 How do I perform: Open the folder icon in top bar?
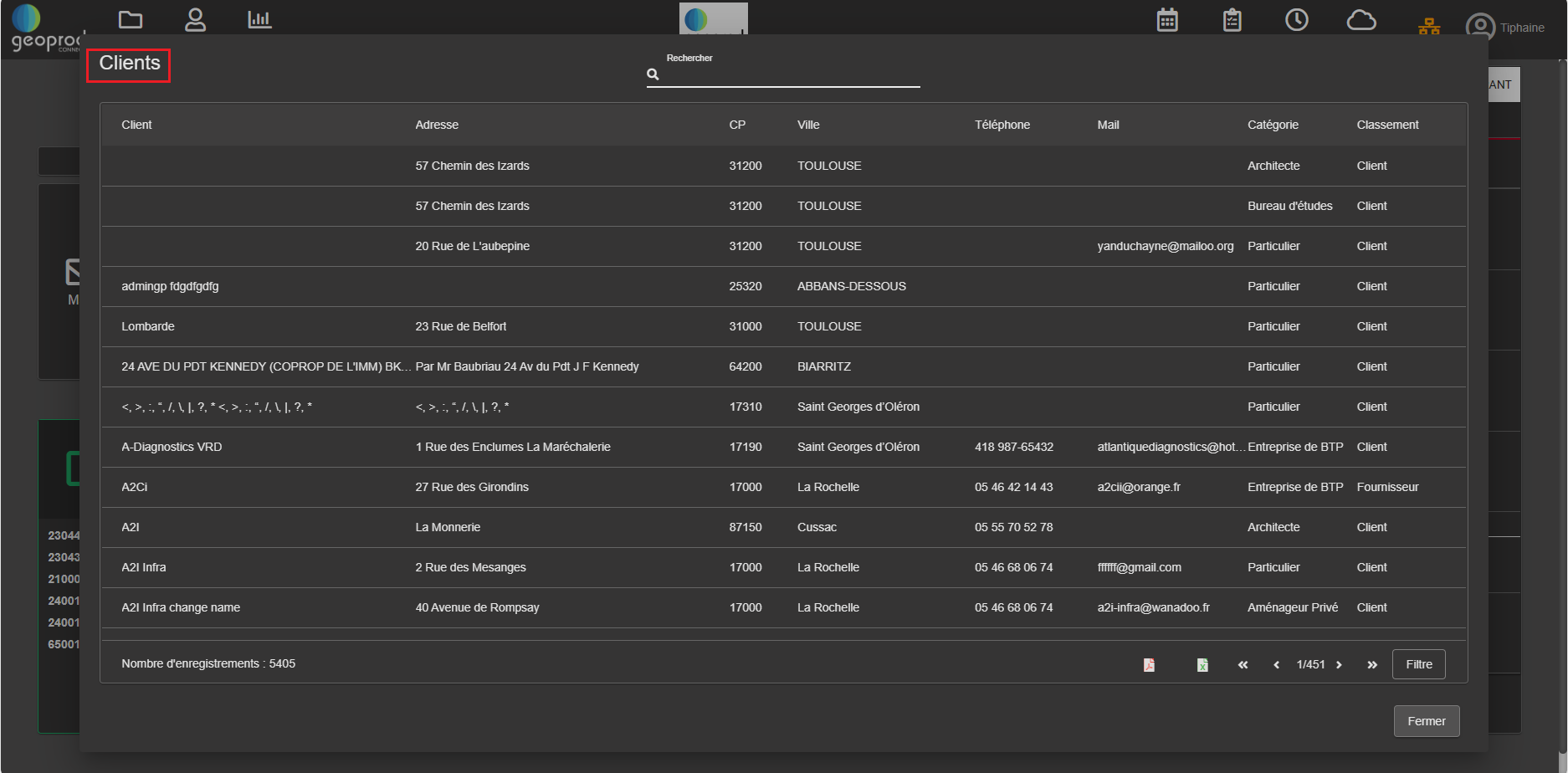click(131, 19)
